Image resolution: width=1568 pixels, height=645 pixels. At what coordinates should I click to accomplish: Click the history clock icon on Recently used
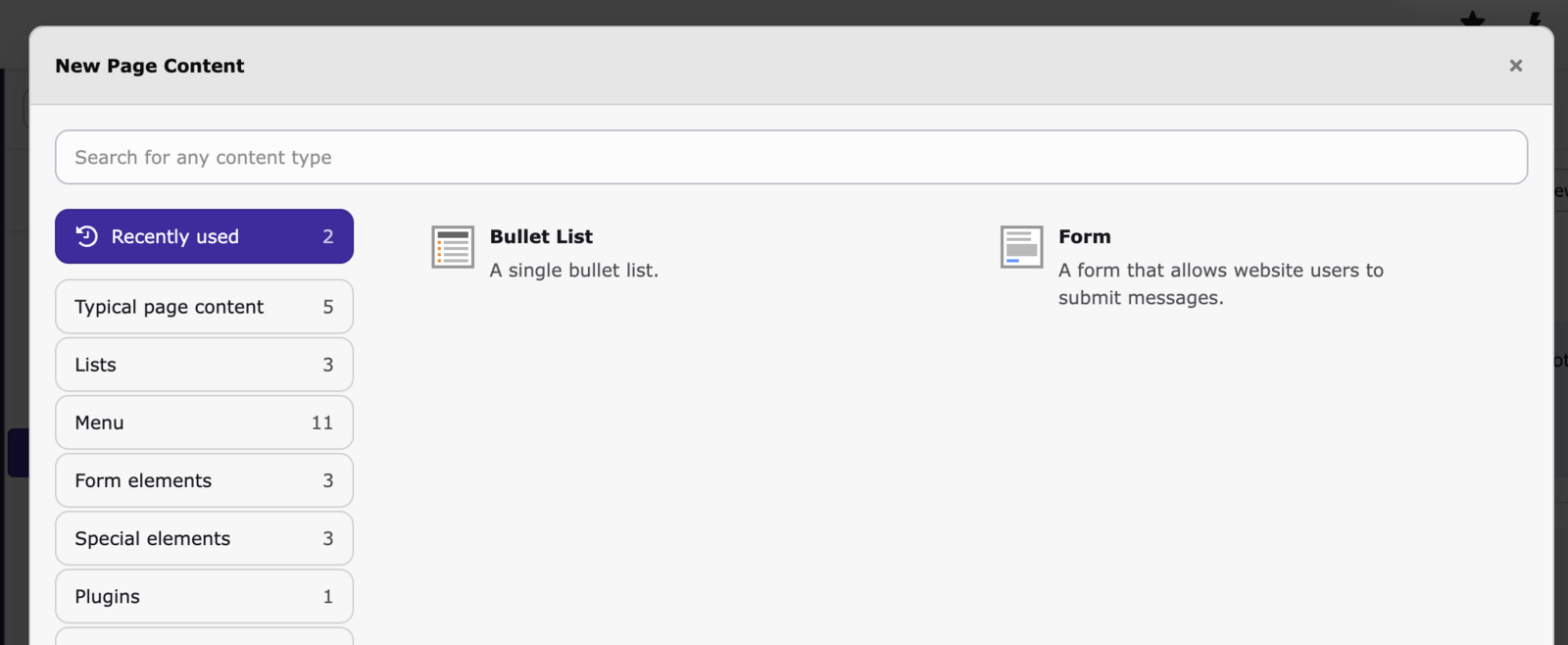coord(87,236)
